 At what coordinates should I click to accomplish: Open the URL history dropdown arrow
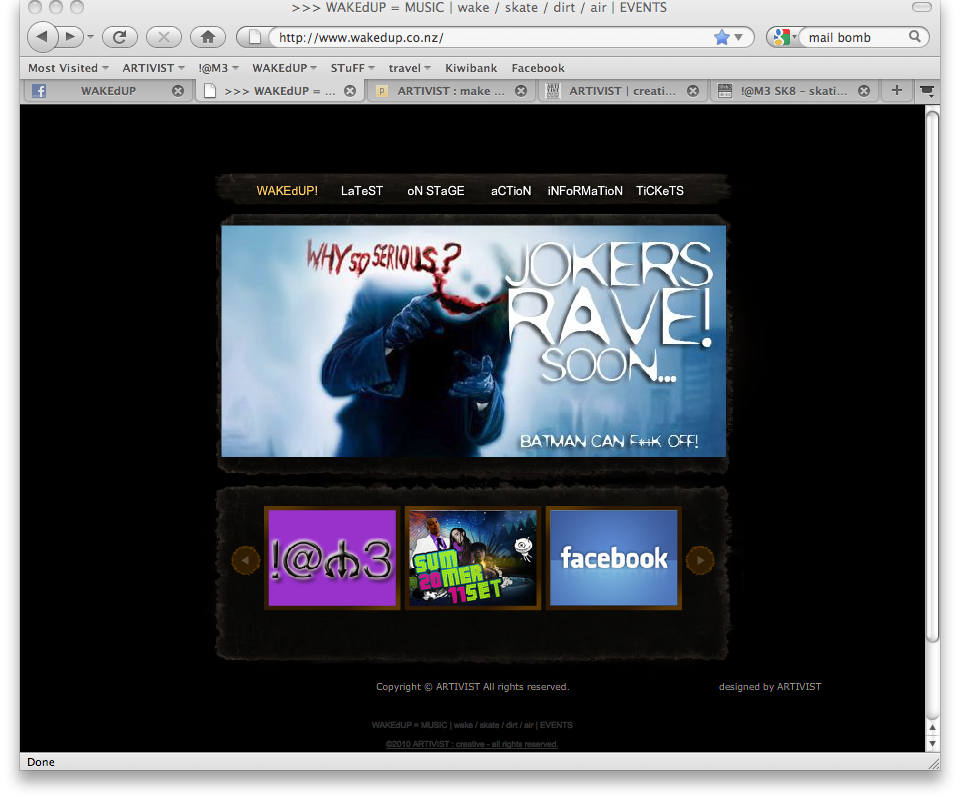point(738,37)
